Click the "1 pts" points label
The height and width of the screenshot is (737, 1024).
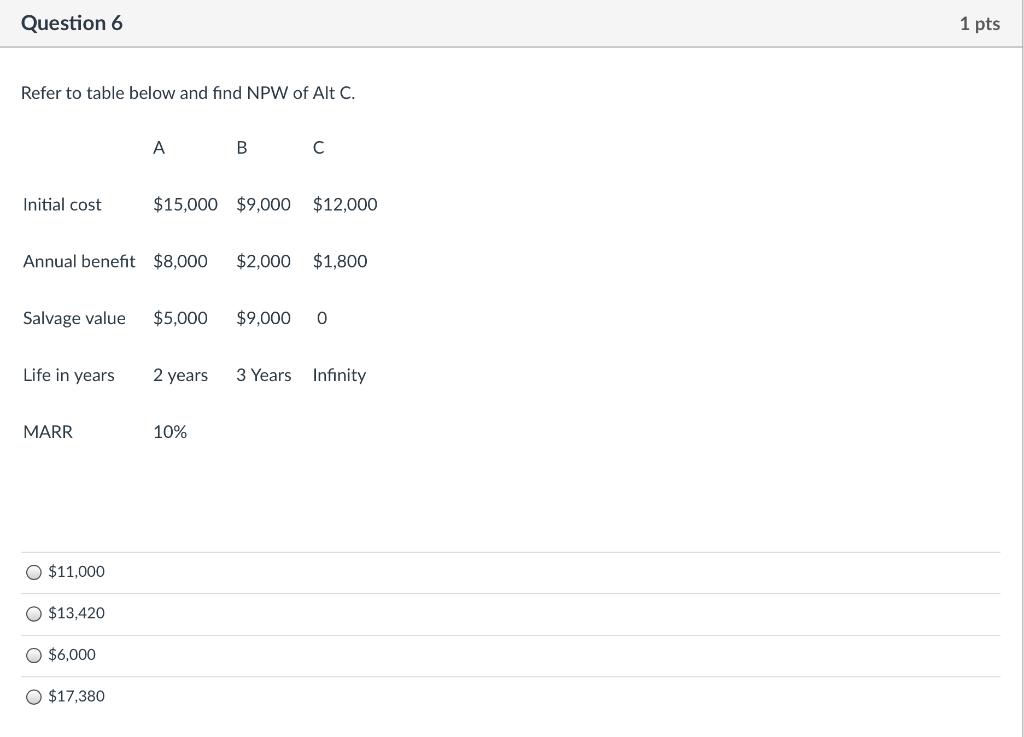980,24
